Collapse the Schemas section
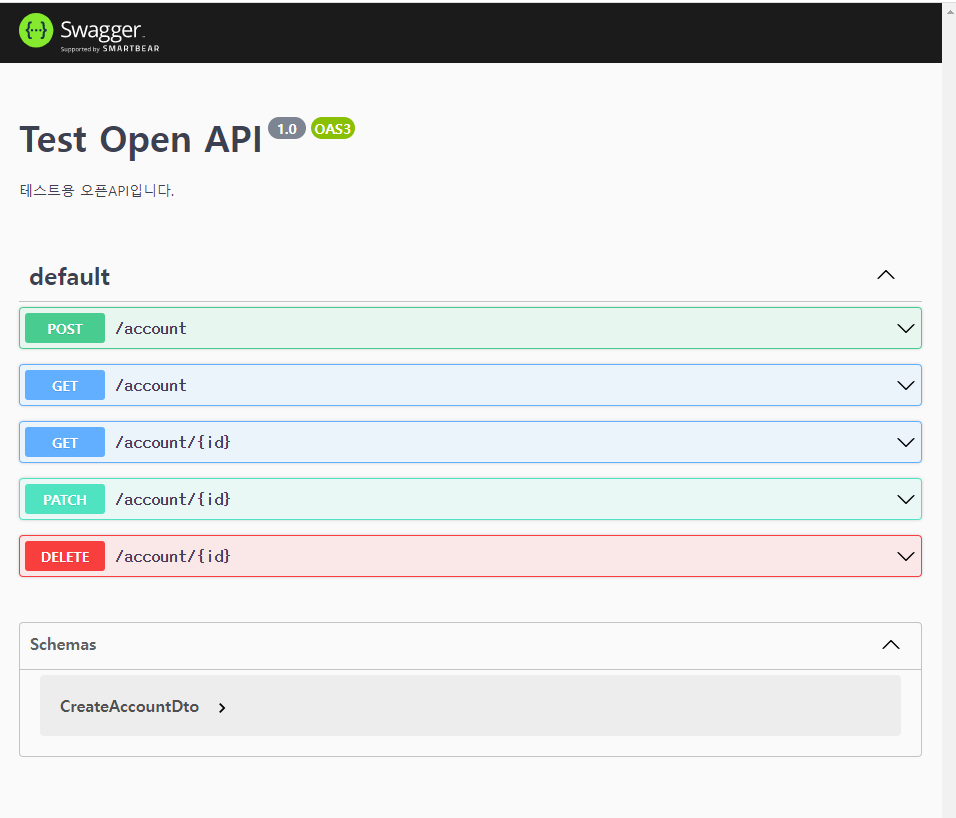This screenshot has width=956, height=818. pos(890,645)
